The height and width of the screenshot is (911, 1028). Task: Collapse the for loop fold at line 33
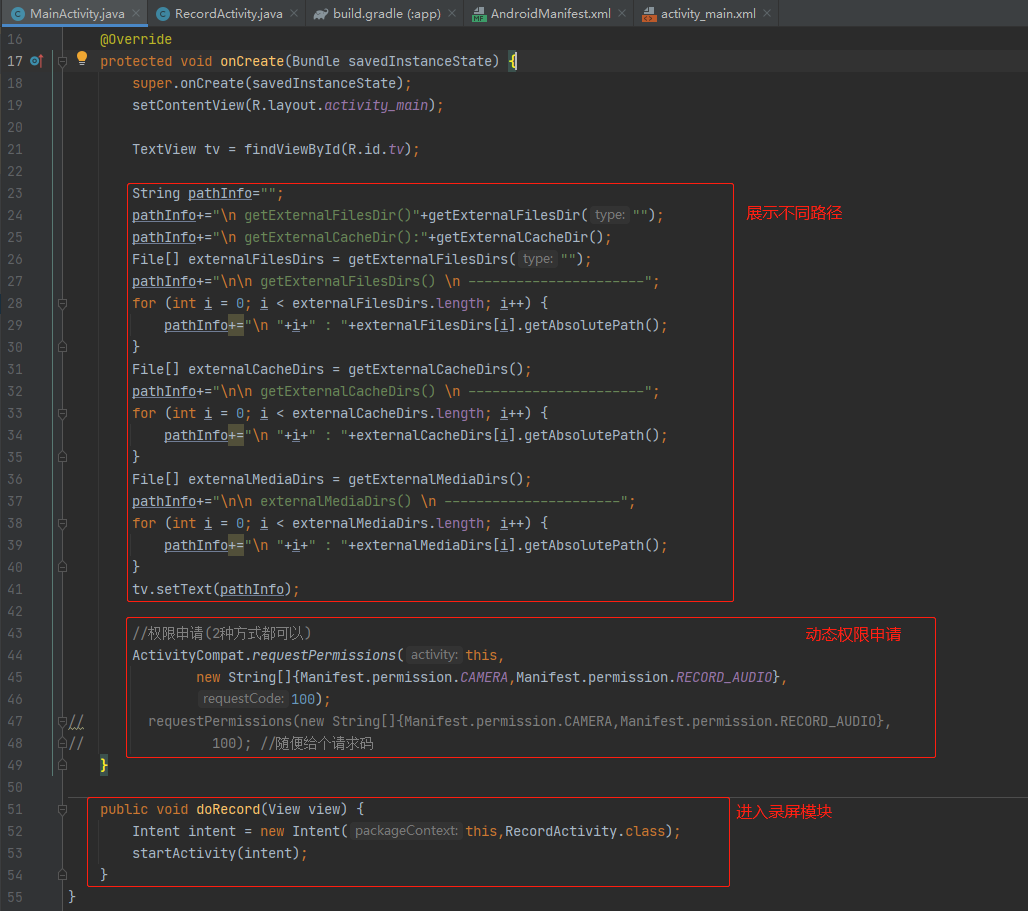coord(62,414)
